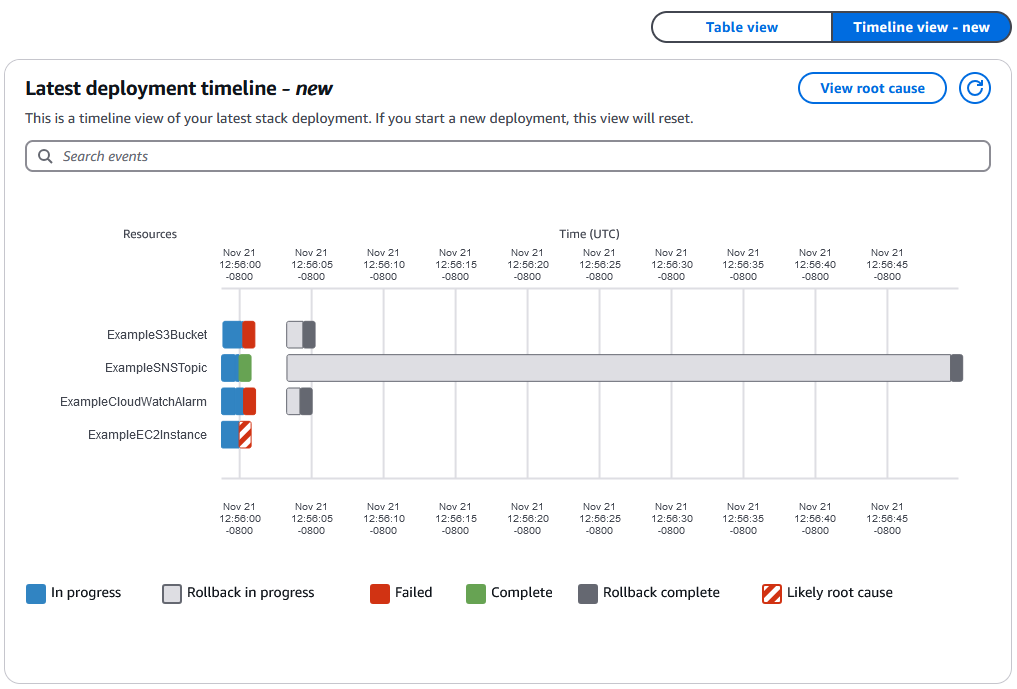Switch to Table view
Screen dimensions: 1017x689
click(x=741, y=27)
